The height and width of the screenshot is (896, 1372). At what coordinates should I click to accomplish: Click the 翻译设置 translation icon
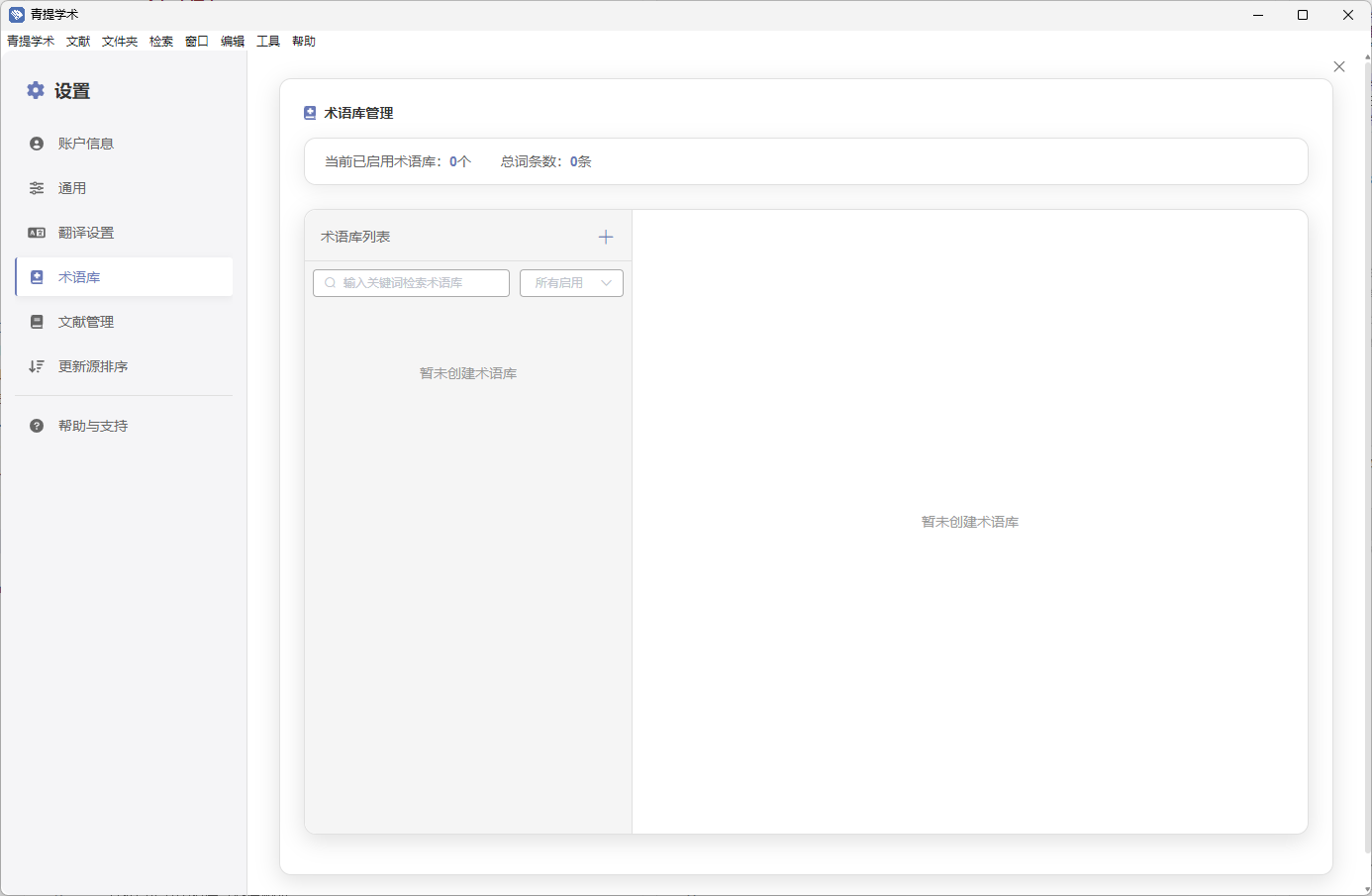point(37,233)
